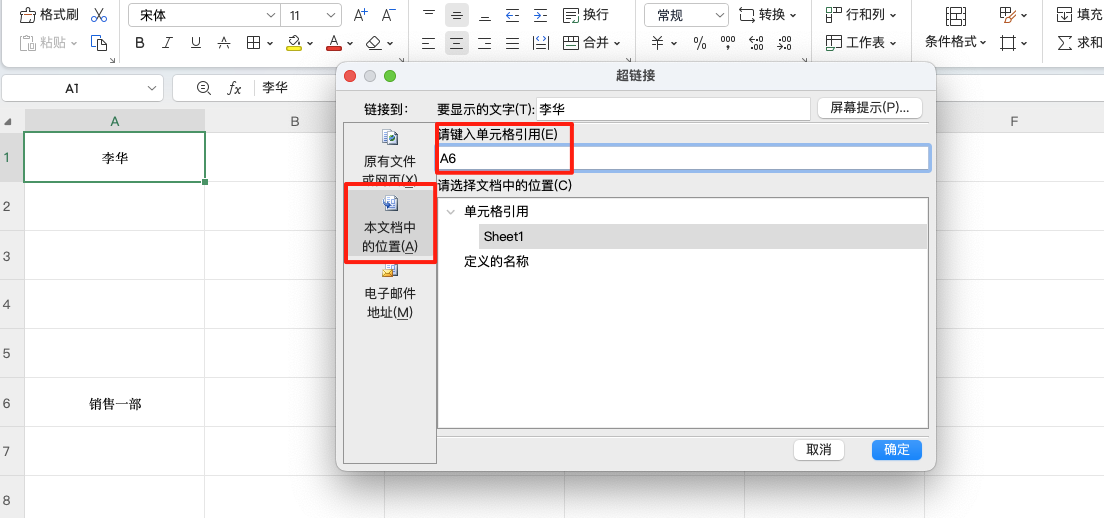This screenshot has width=1104, height=518.
Task: Click the fx insert function icon
Action: point(234,88)
